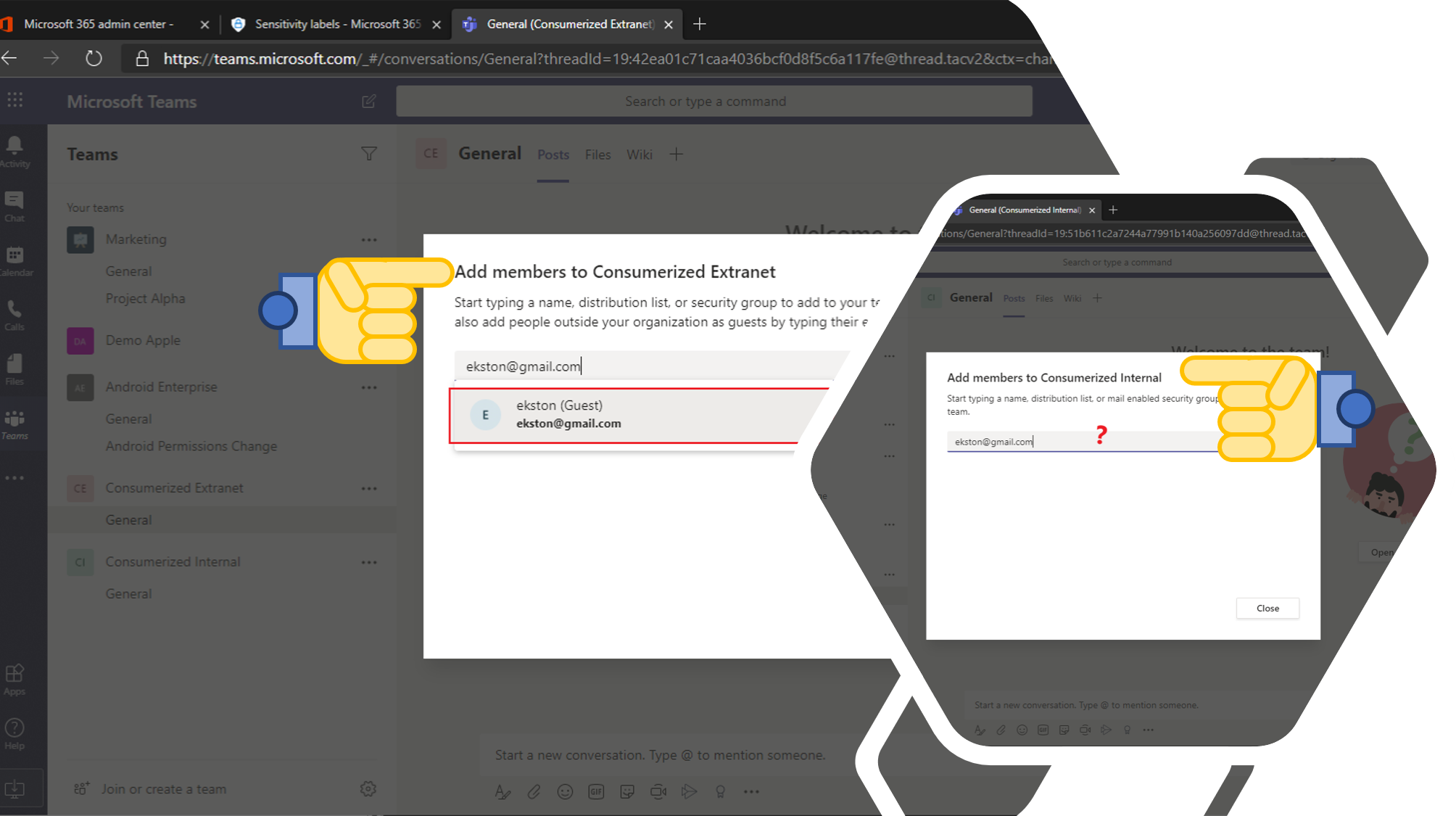Switch to Sensitivity labels browser tab

point(335,24)
